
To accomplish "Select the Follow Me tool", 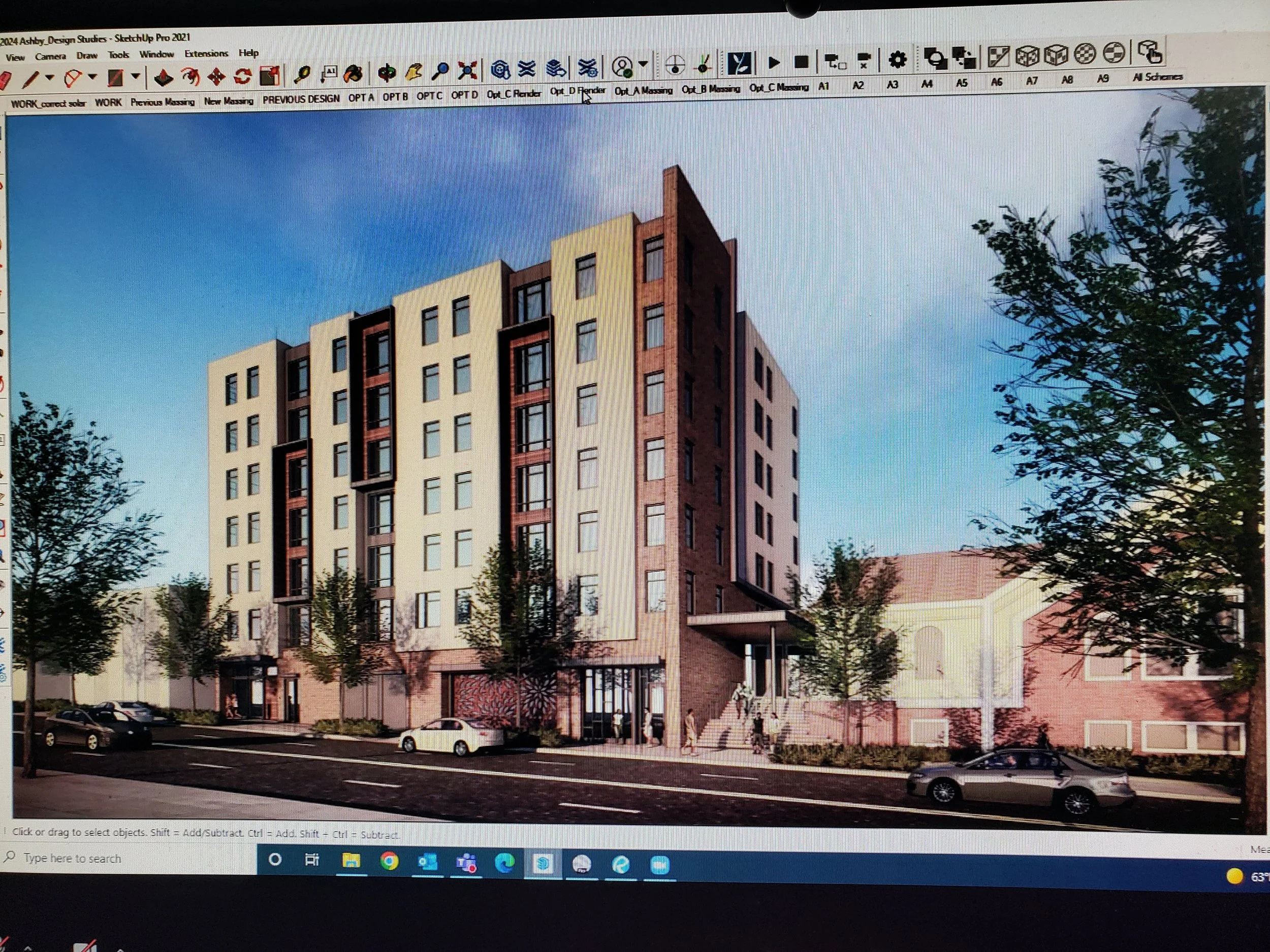I will (190, 76).
